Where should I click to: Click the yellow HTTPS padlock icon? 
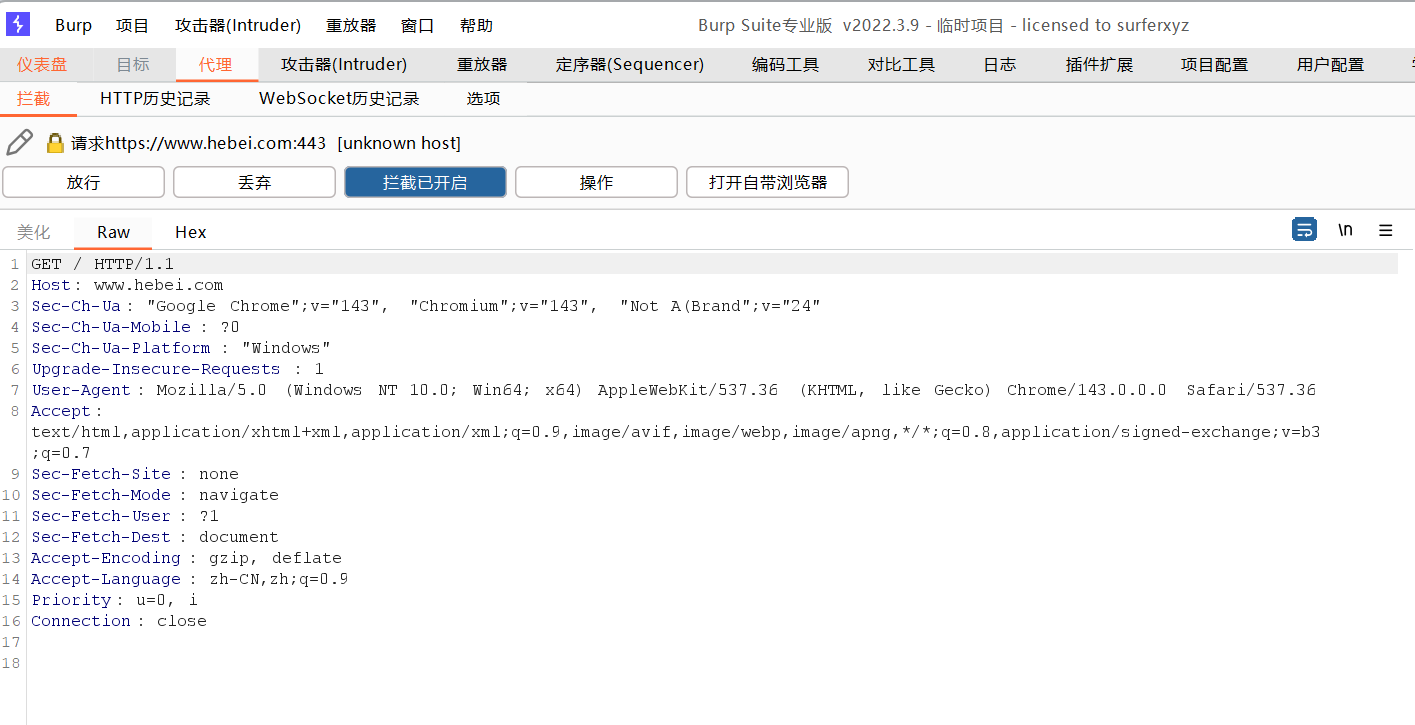(x=55, y=143)
